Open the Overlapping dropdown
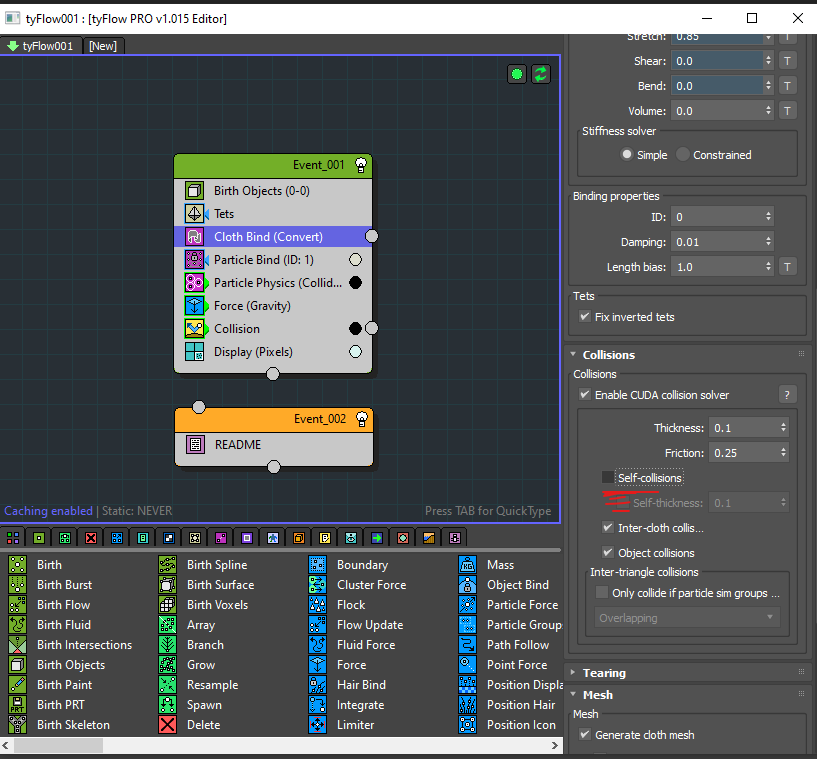This screenshot has height=759, width=817. 687,618
